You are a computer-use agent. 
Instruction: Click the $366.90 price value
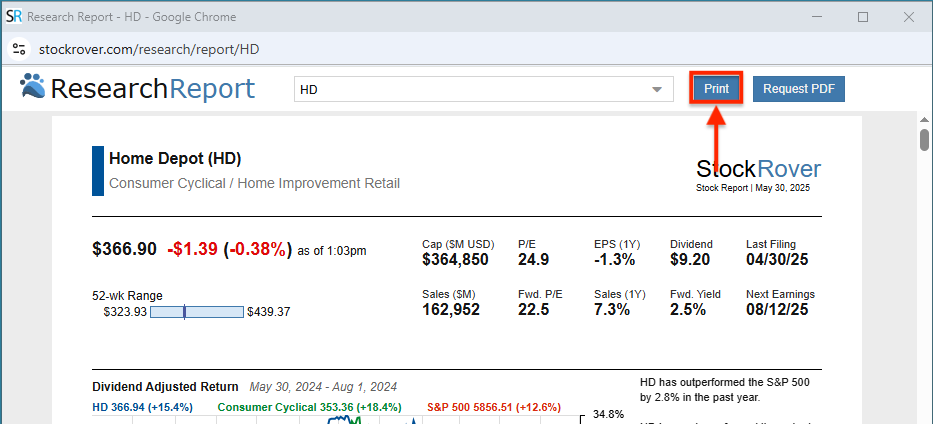pos(124,249)
